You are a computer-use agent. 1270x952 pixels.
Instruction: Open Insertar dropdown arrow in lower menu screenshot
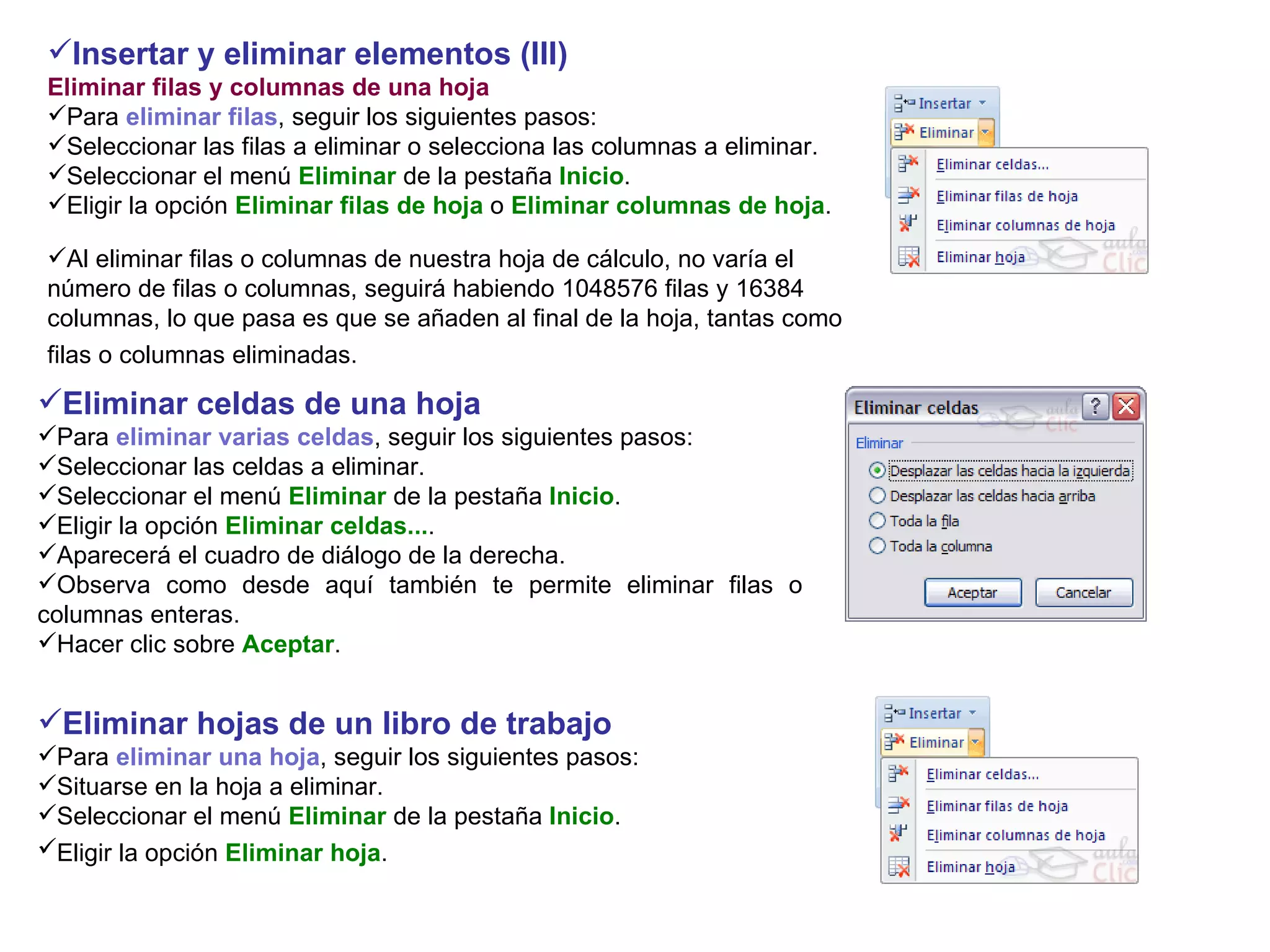click(972, 713)
